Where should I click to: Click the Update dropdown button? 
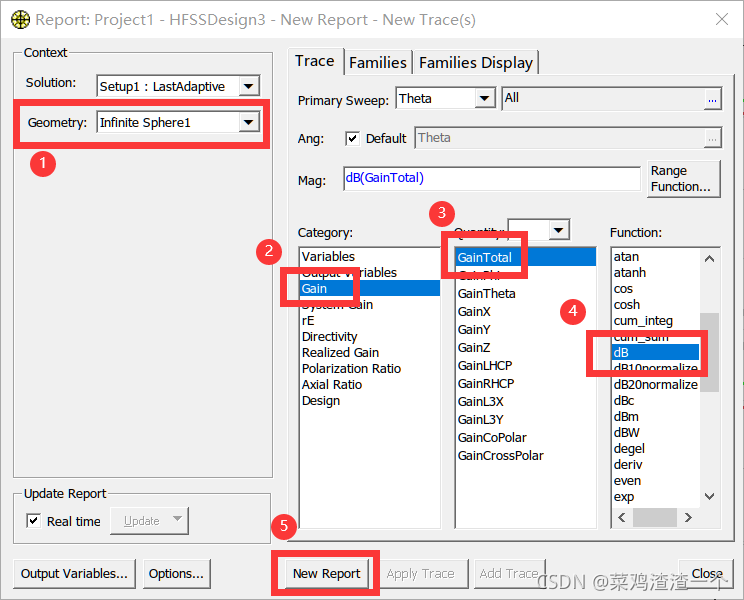(x=149, y=521)
